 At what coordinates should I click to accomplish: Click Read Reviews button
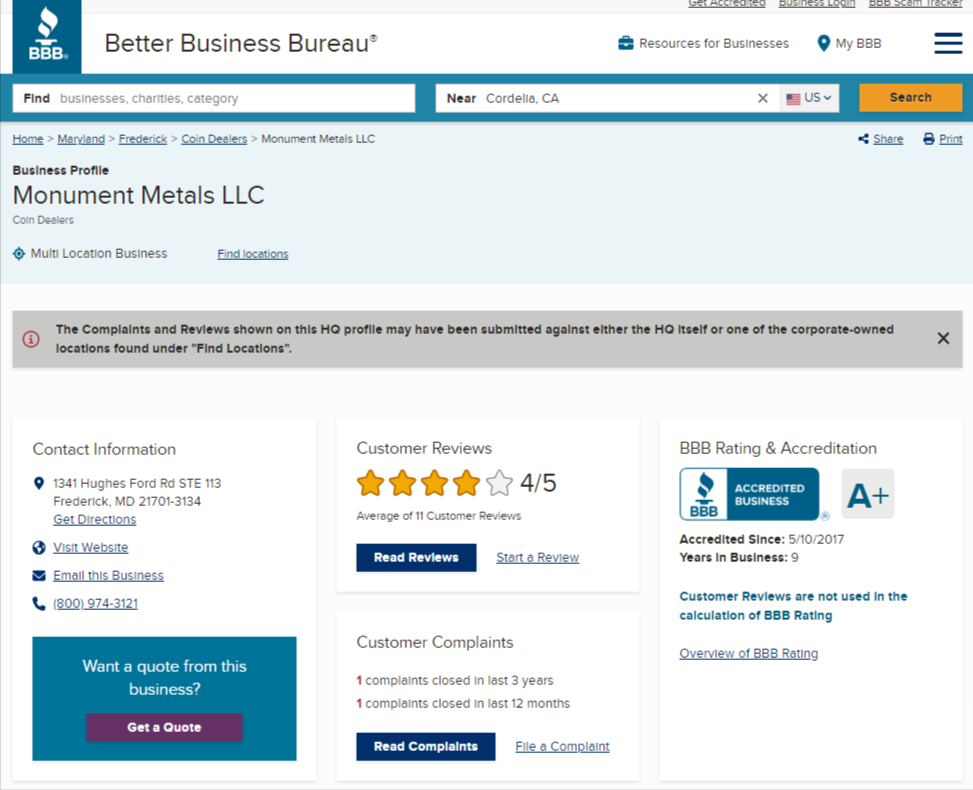[416, 557]
